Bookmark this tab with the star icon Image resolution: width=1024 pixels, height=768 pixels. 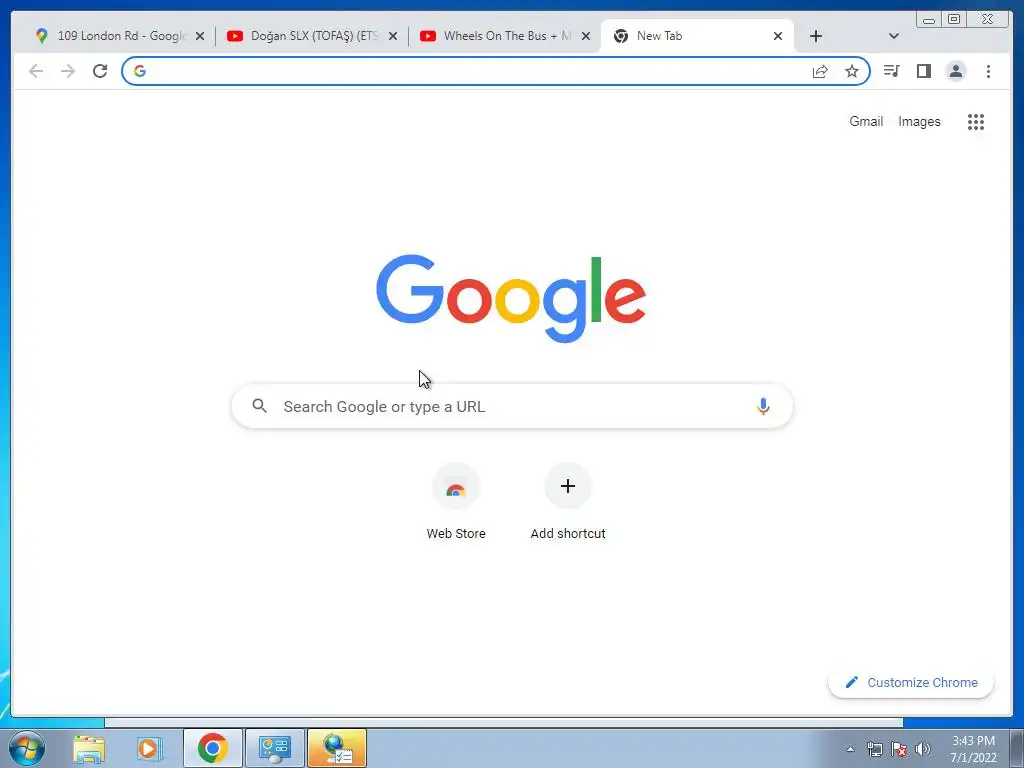point(852,71)
